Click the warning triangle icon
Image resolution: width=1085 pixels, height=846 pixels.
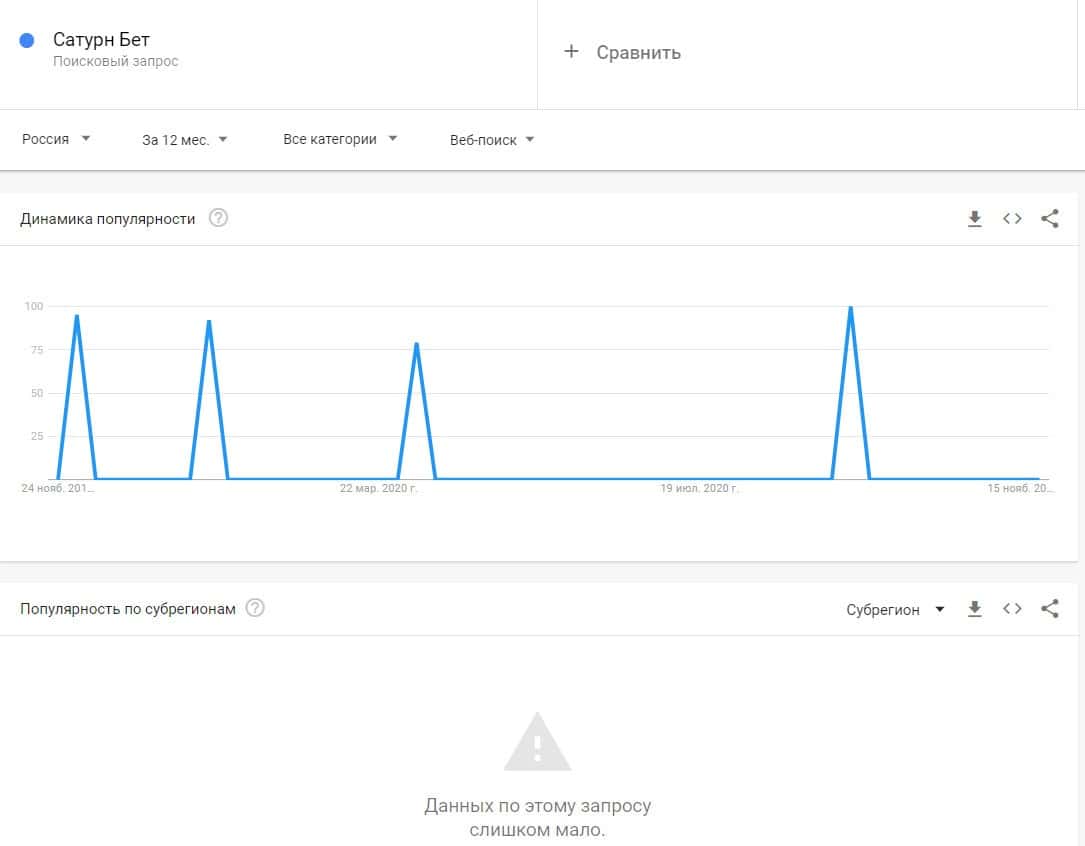tap(537, 742)
